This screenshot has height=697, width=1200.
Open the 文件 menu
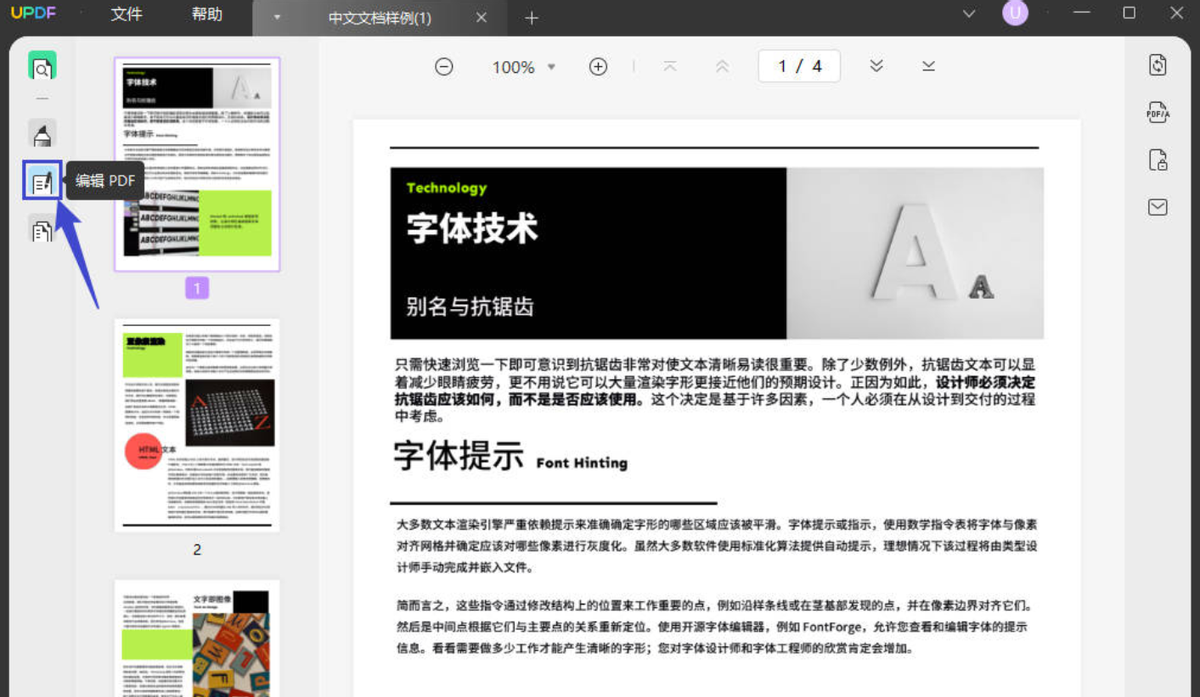[126, 15]
